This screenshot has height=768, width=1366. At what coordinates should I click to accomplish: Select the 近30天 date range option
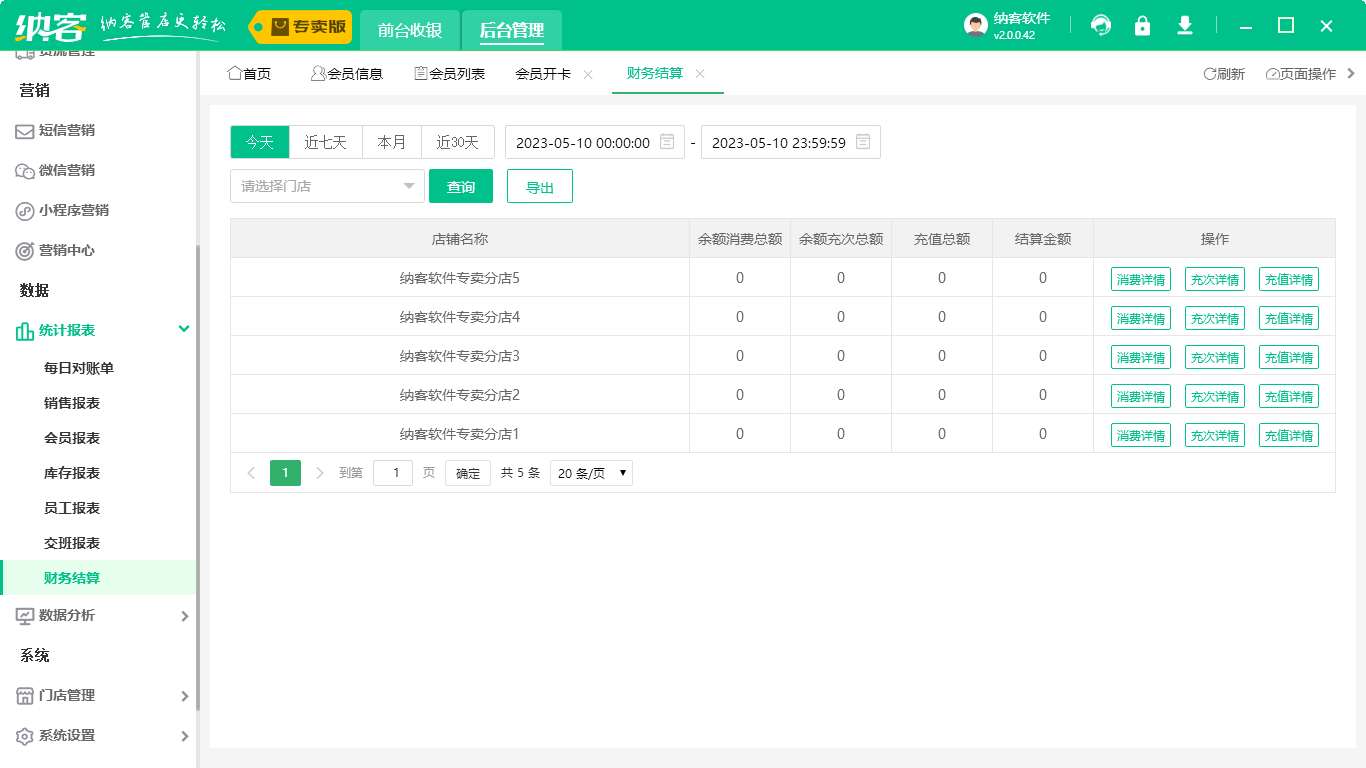coord(457,142)
